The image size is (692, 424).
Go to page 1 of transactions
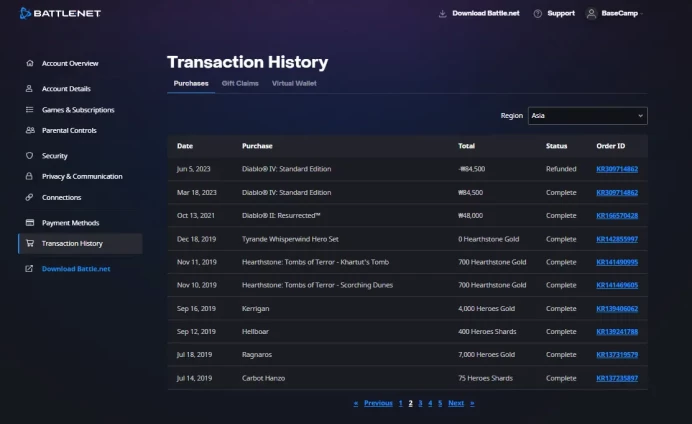401,403
